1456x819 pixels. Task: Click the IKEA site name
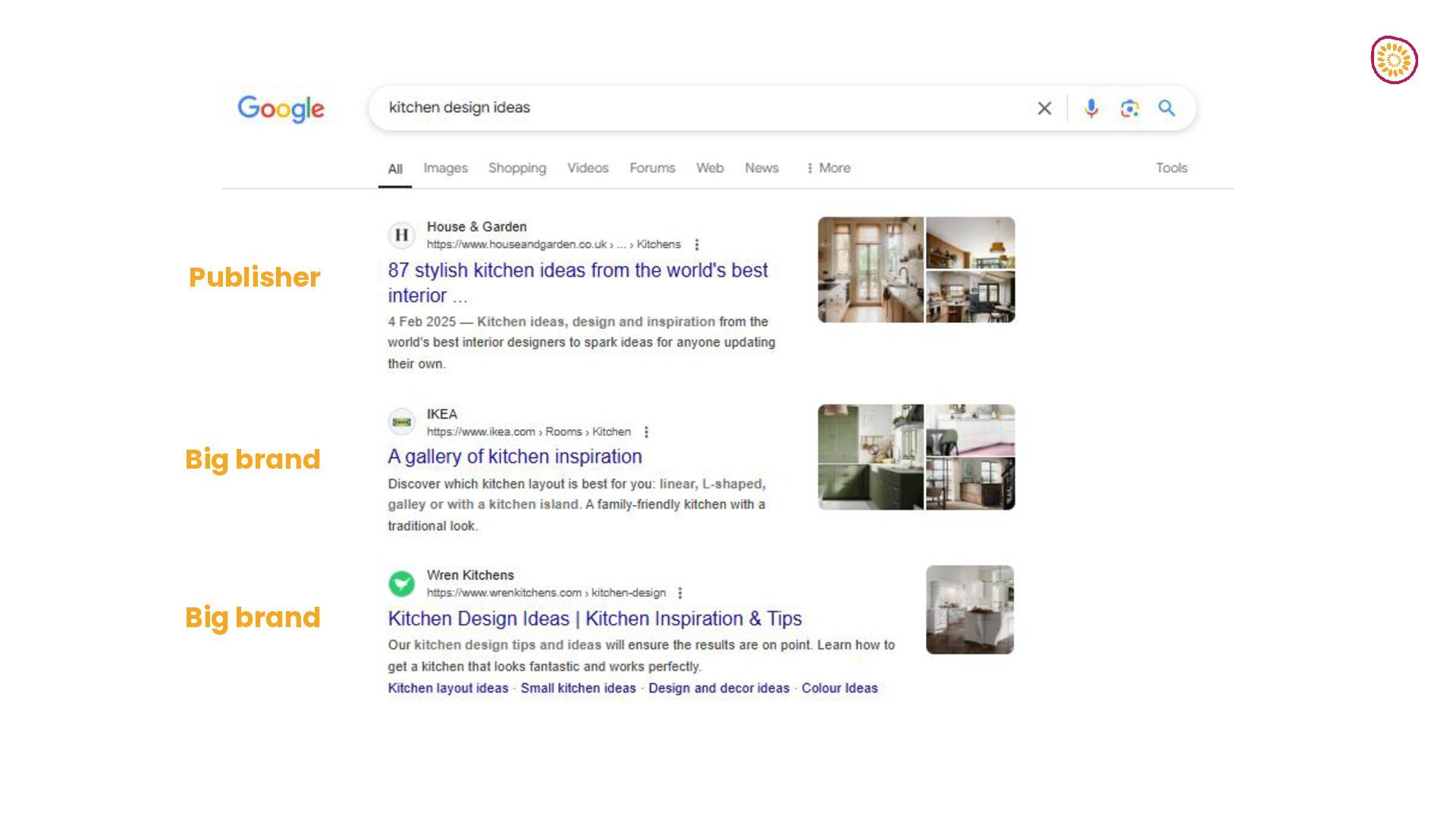[442, 414]
